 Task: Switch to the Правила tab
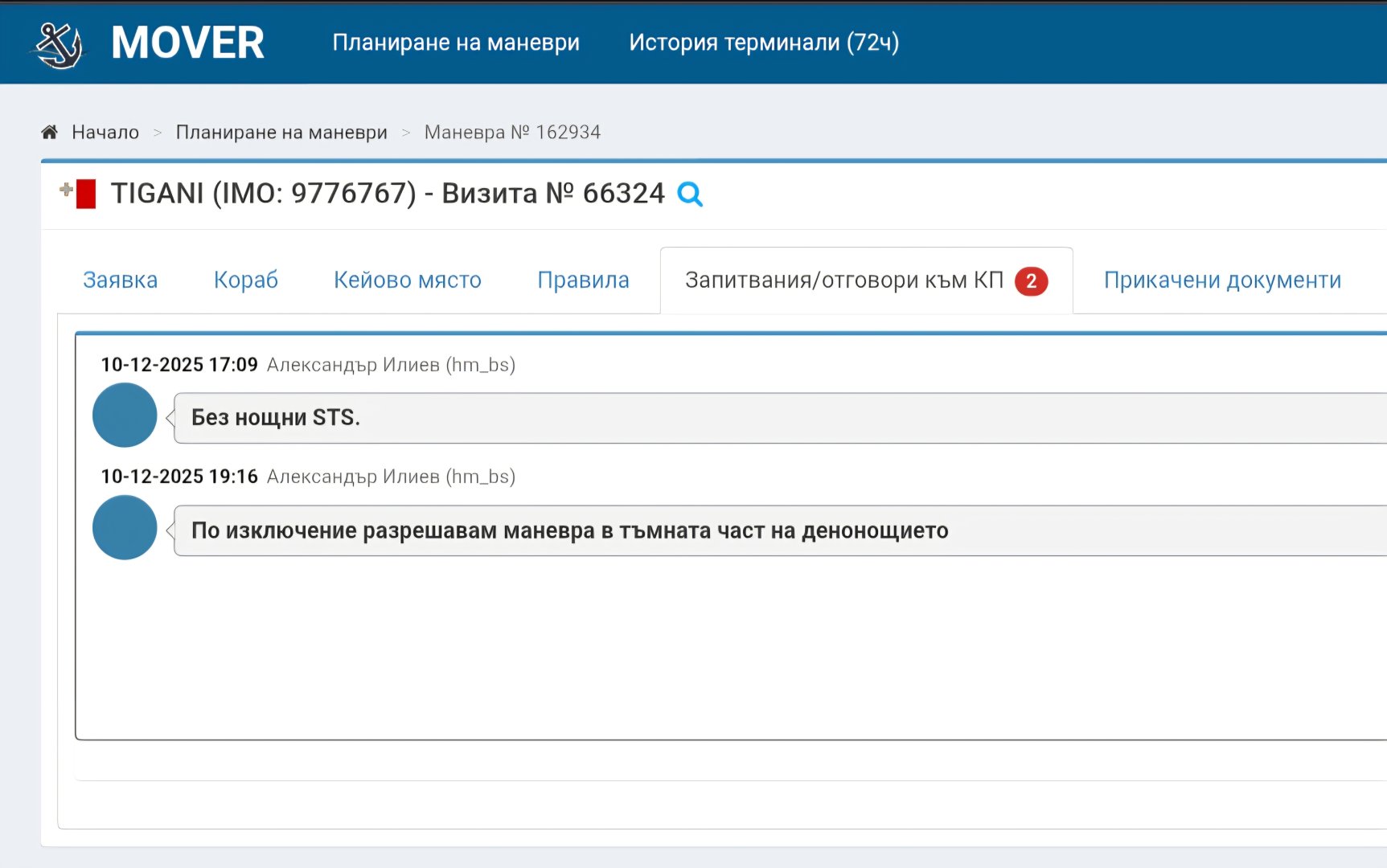click(582, 280)
